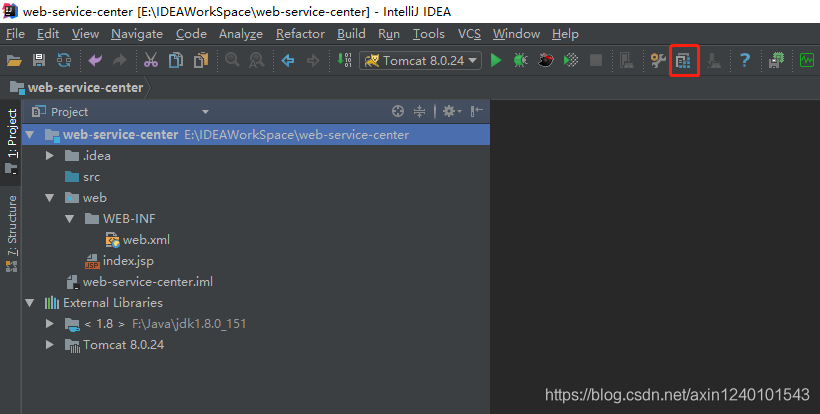Click the green monitor waveform icon
The image size is (820, 414).
[x=807, y=61]
